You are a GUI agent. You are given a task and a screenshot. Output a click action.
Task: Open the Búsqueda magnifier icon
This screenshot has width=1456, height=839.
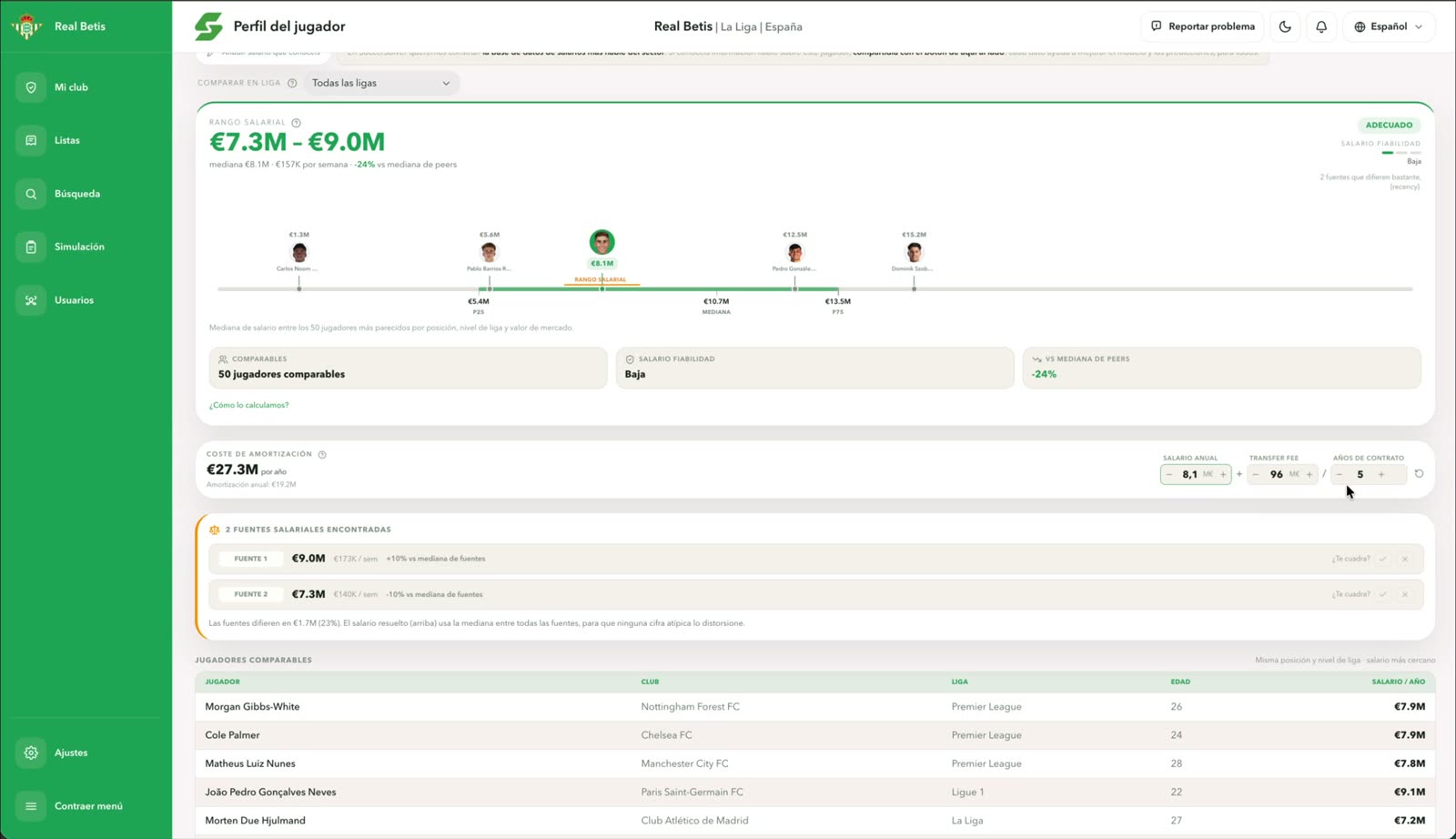[31, 194]
